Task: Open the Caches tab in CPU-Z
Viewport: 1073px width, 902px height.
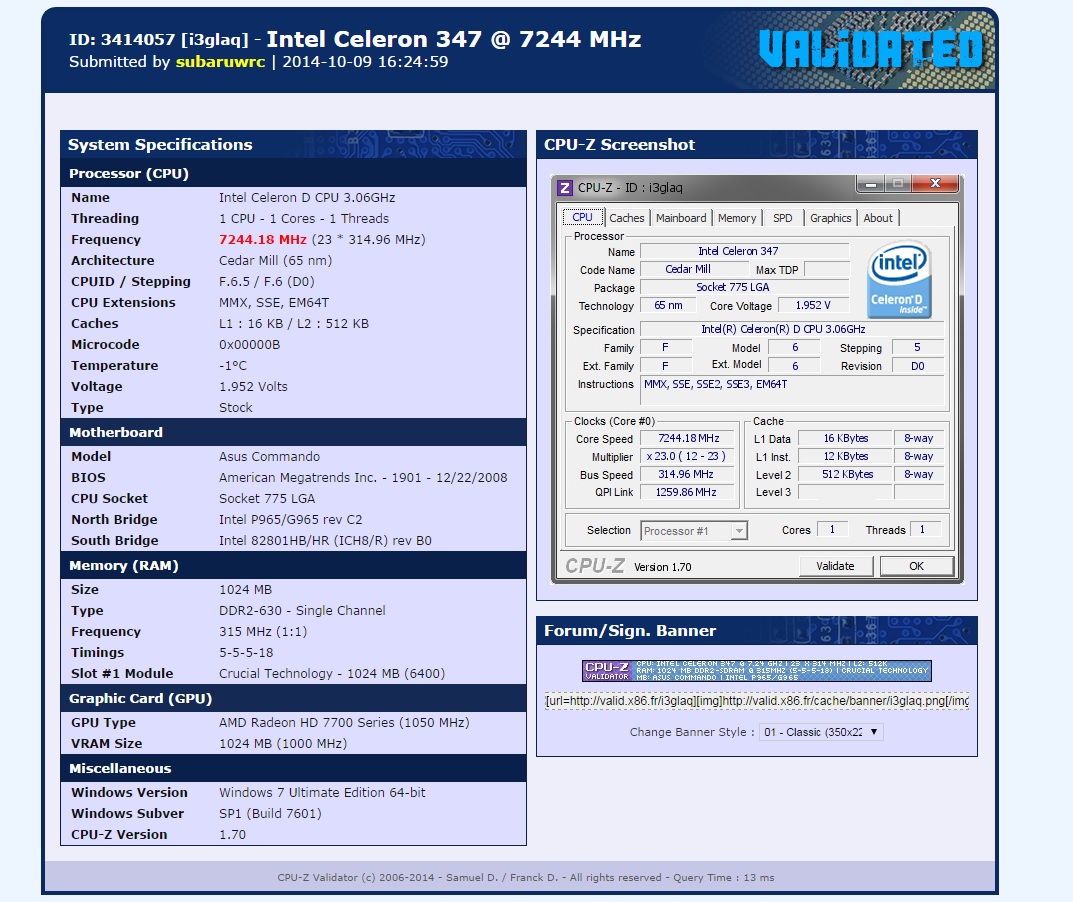Action: click(x=627, y=218)
